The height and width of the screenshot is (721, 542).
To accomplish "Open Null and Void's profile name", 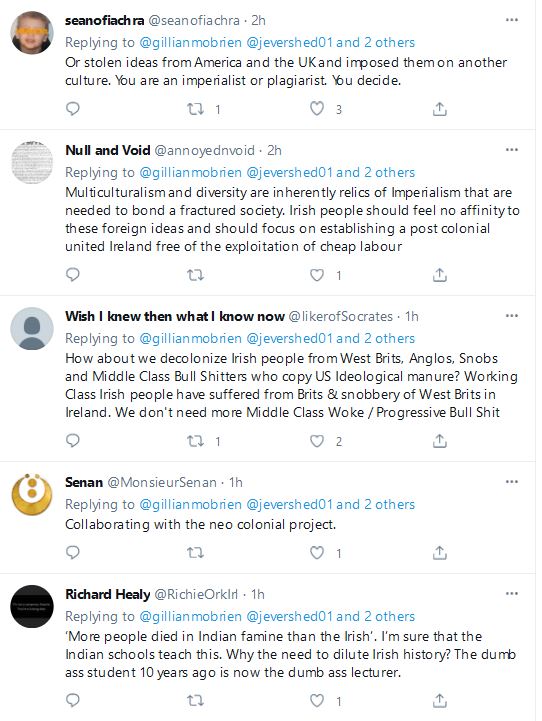I will pyautogui.click(x=108, y=150).
